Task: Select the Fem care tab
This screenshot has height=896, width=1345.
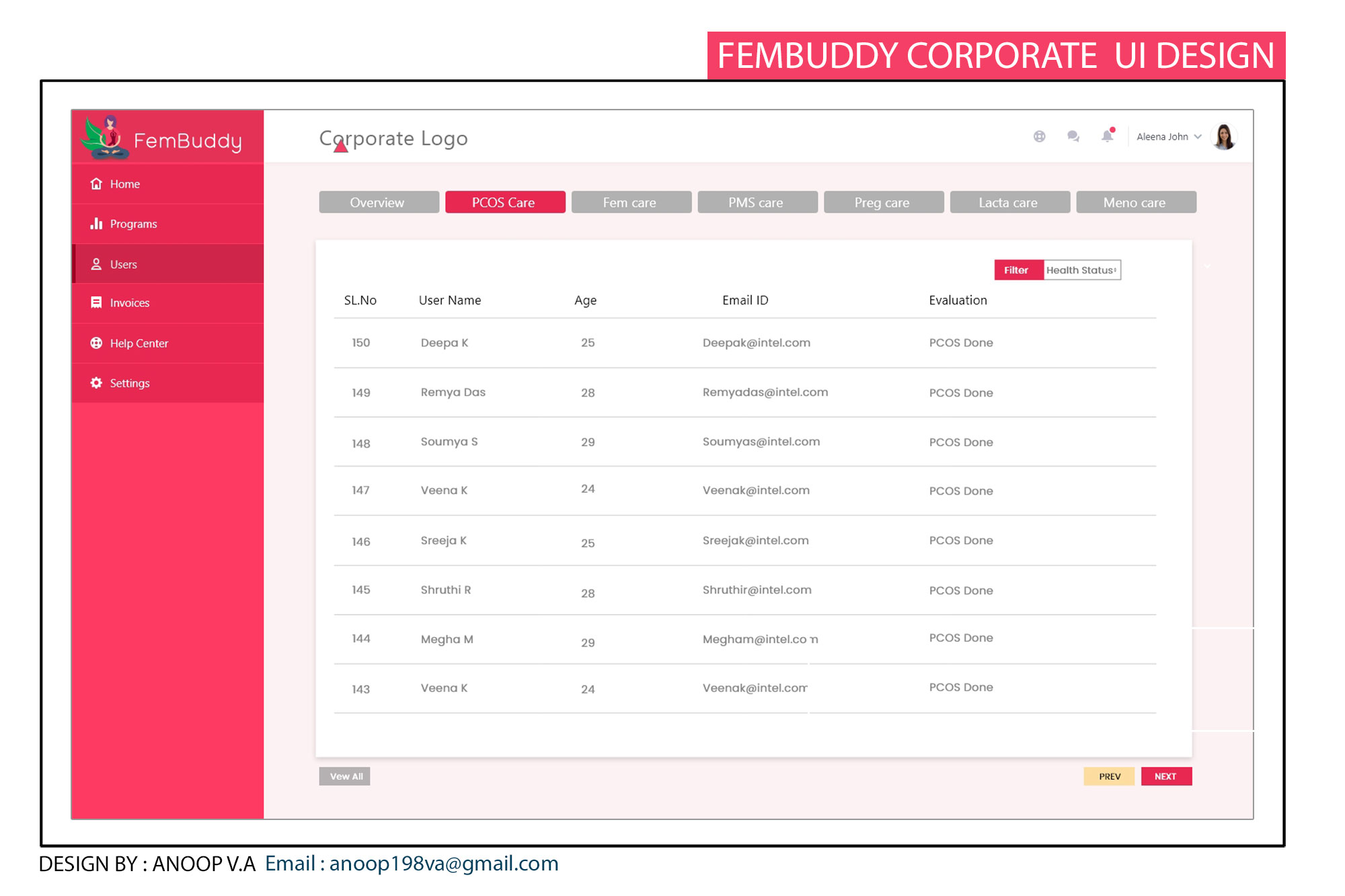Action: pyautogui.click(x=631, y=202)
